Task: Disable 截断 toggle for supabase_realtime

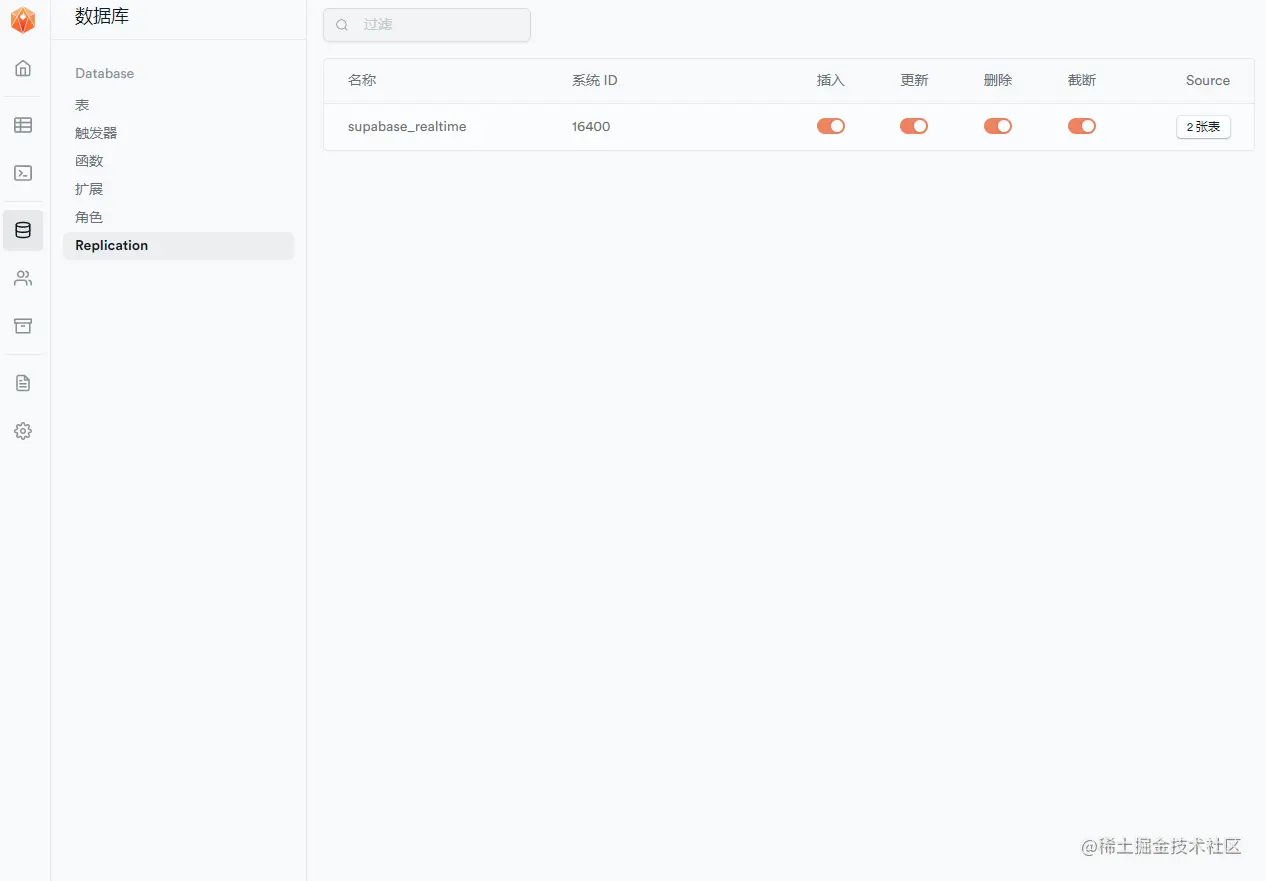Action: click(1082, 126)
